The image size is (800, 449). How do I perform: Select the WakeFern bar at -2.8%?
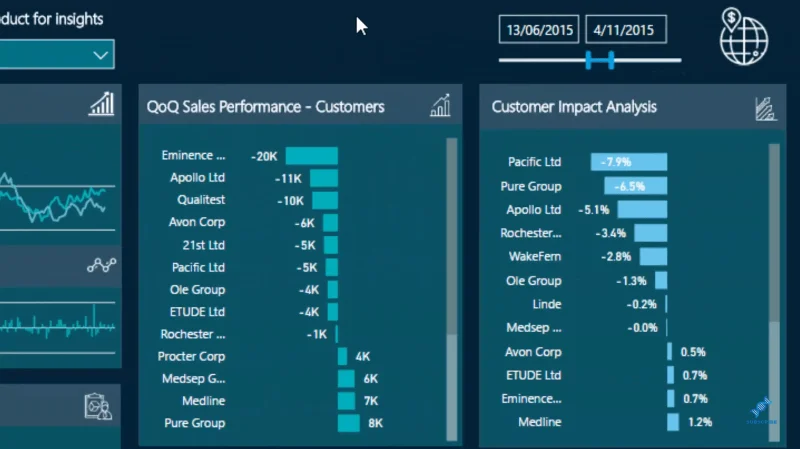coord(653,256)
